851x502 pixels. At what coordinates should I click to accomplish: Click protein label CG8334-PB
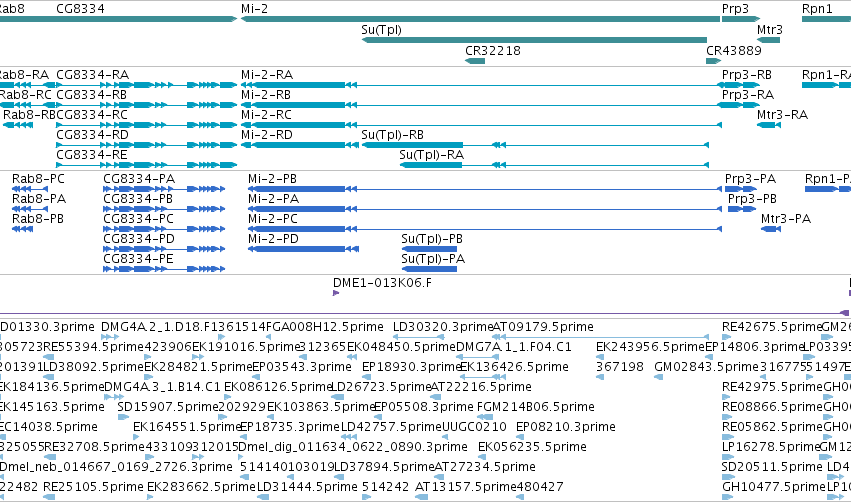(x=138, y=199)
